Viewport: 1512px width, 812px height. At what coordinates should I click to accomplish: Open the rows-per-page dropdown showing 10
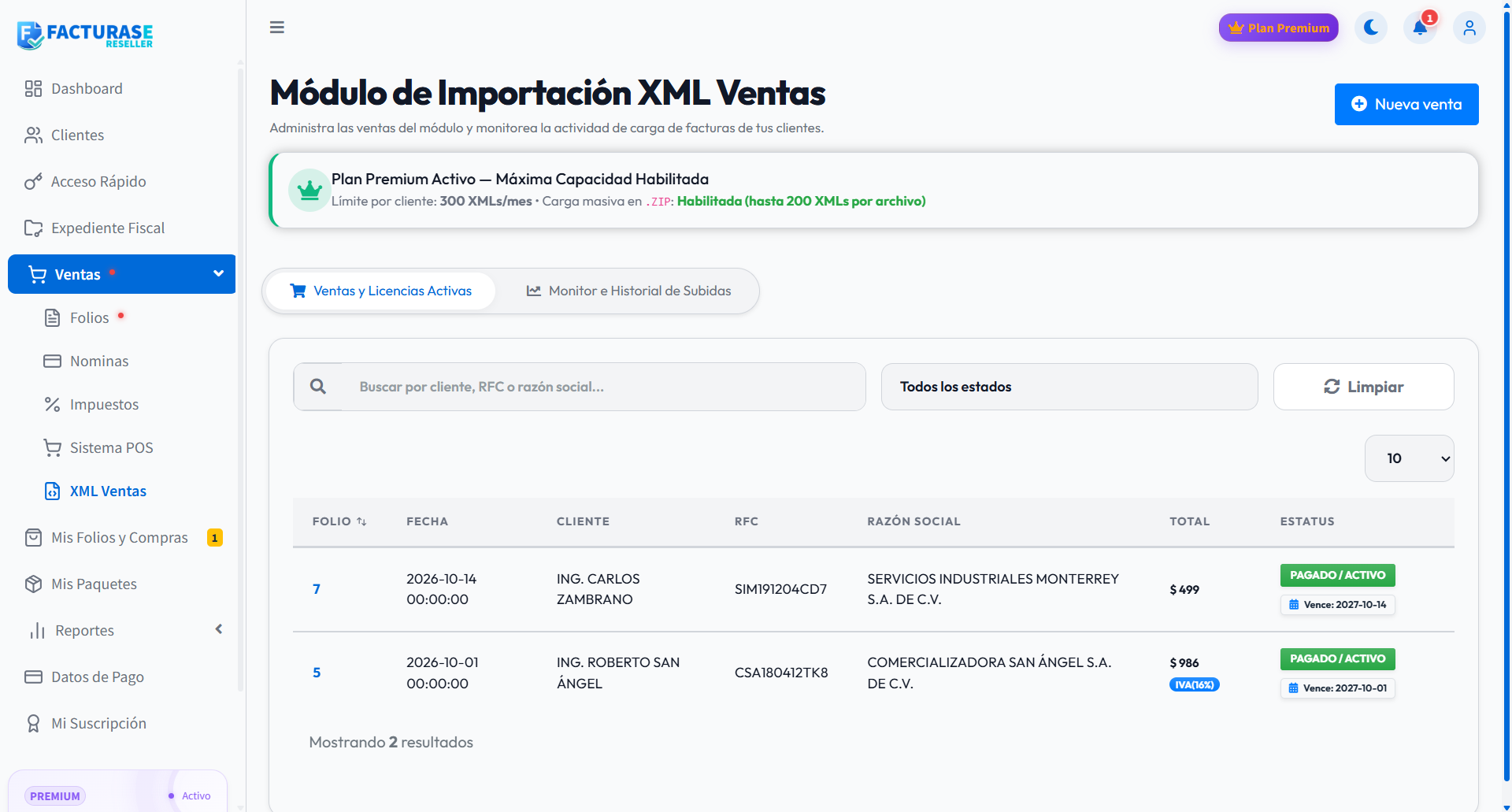pyautogui.click(x=1409, y=458)
